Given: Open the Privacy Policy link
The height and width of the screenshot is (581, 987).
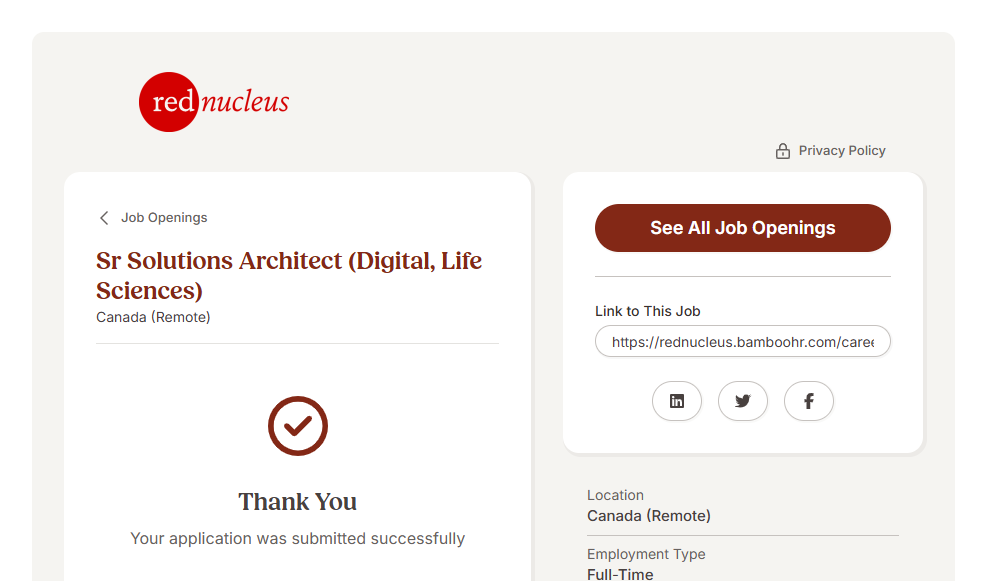Looking at the screenshot, I should coord(842,151).
